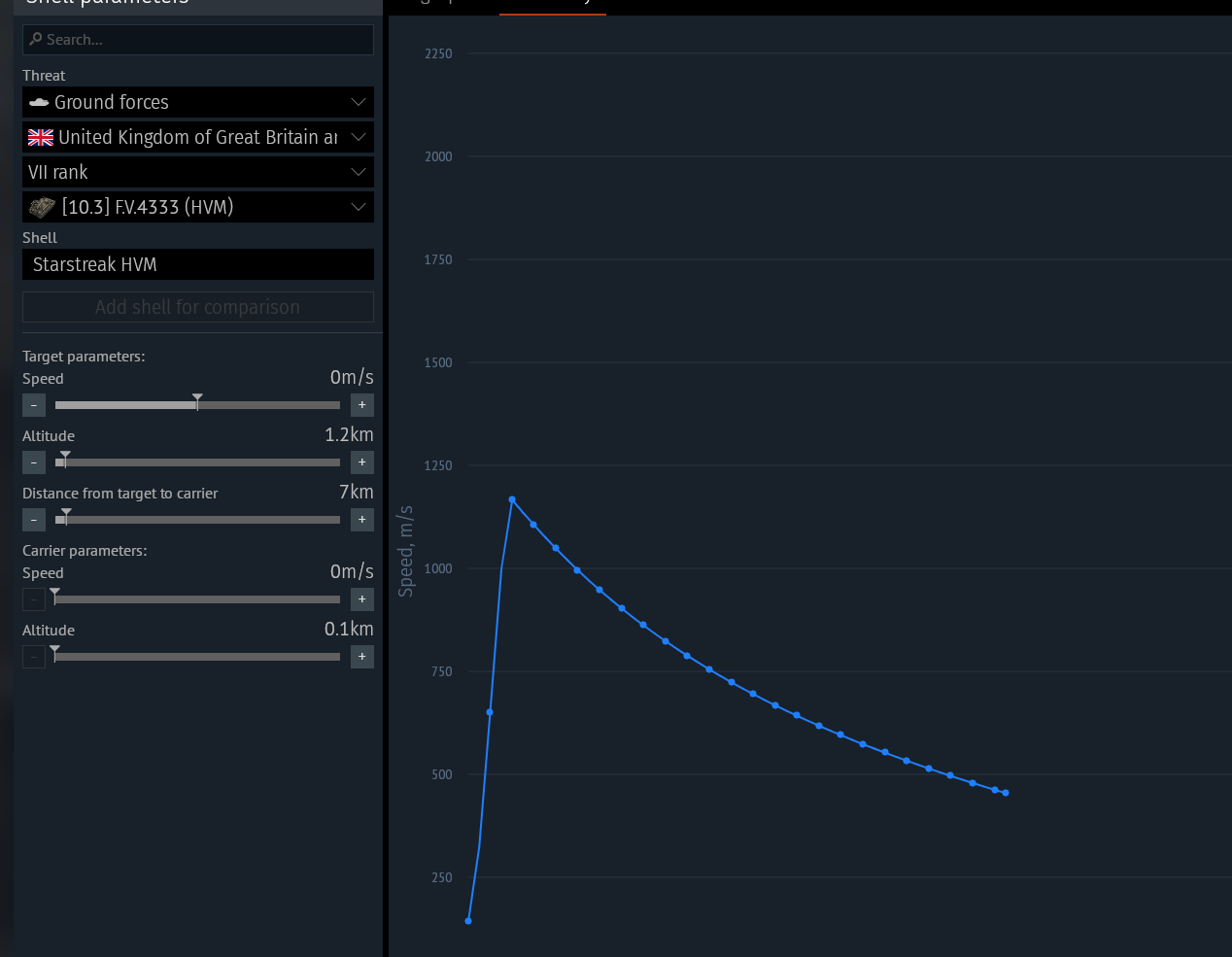Click the 1250 axis tick label
Image resolution: width=1232 pixels, height=957 pixels.
click(x=438, y=465)
